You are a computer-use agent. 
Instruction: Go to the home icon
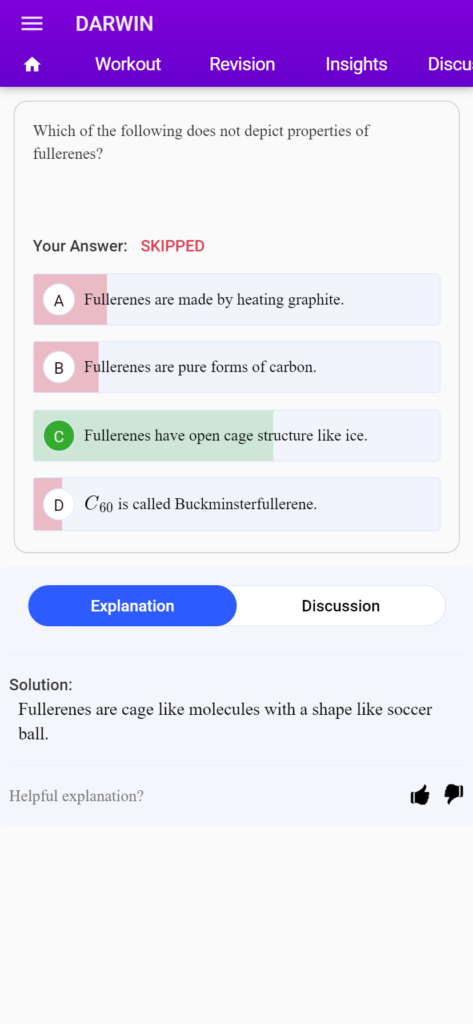(32, 65)
